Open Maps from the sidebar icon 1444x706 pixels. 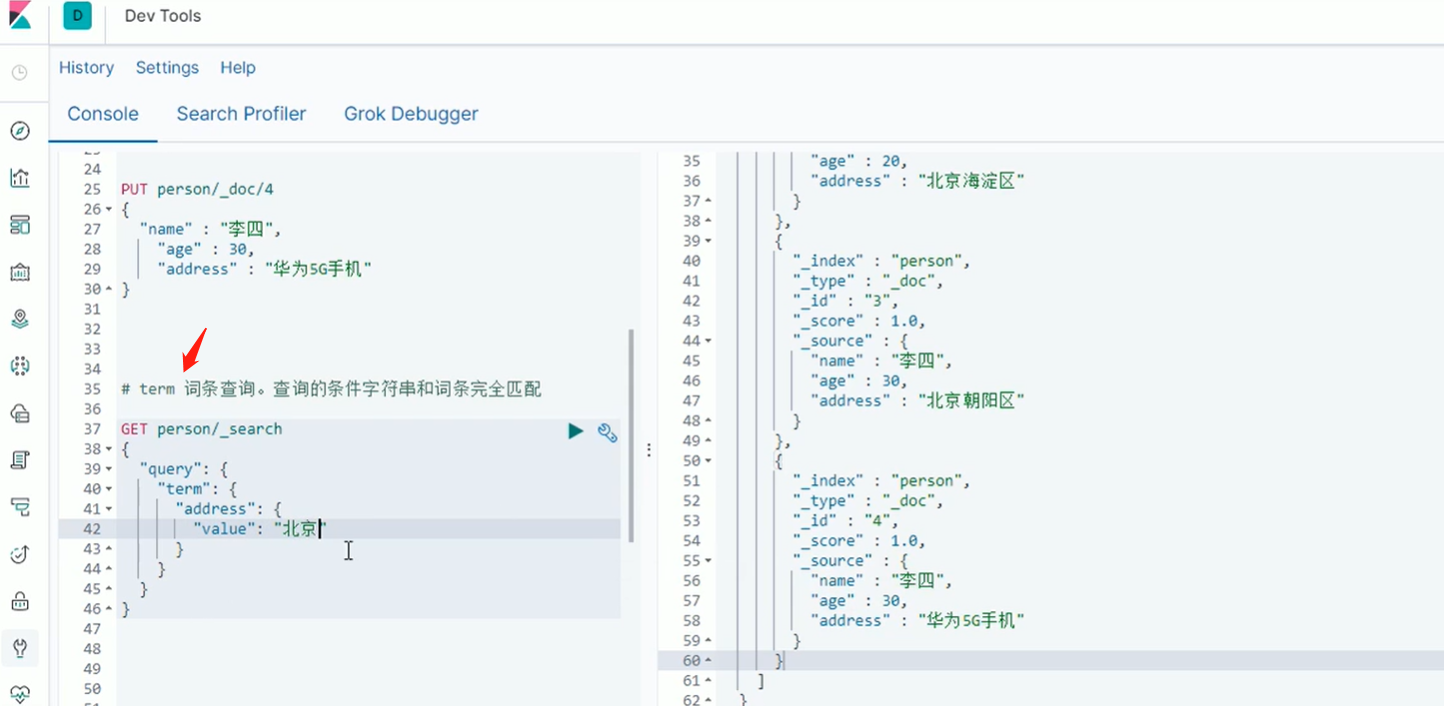point(20,319)
